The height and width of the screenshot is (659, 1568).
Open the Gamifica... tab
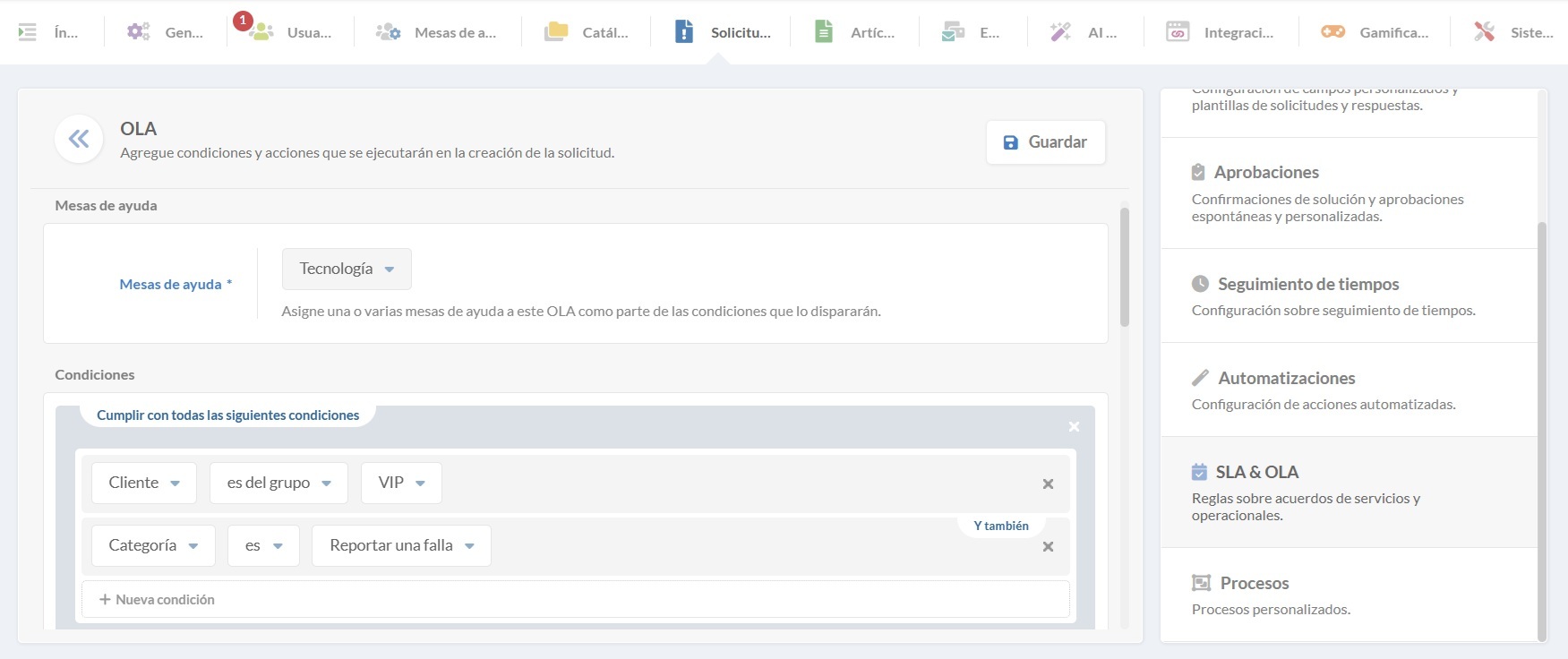pos(1375,32)
